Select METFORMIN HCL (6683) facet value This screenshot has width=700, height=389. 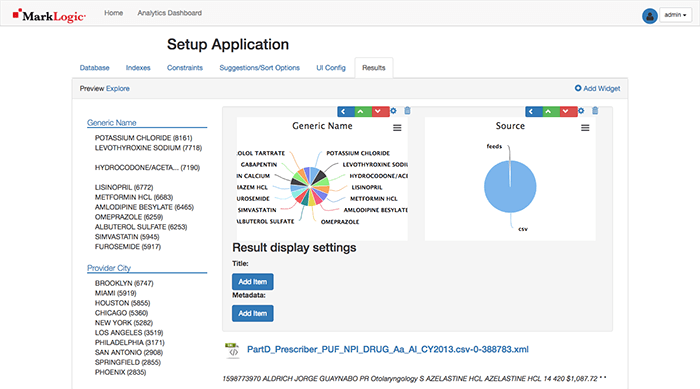[x=134, y=197]
